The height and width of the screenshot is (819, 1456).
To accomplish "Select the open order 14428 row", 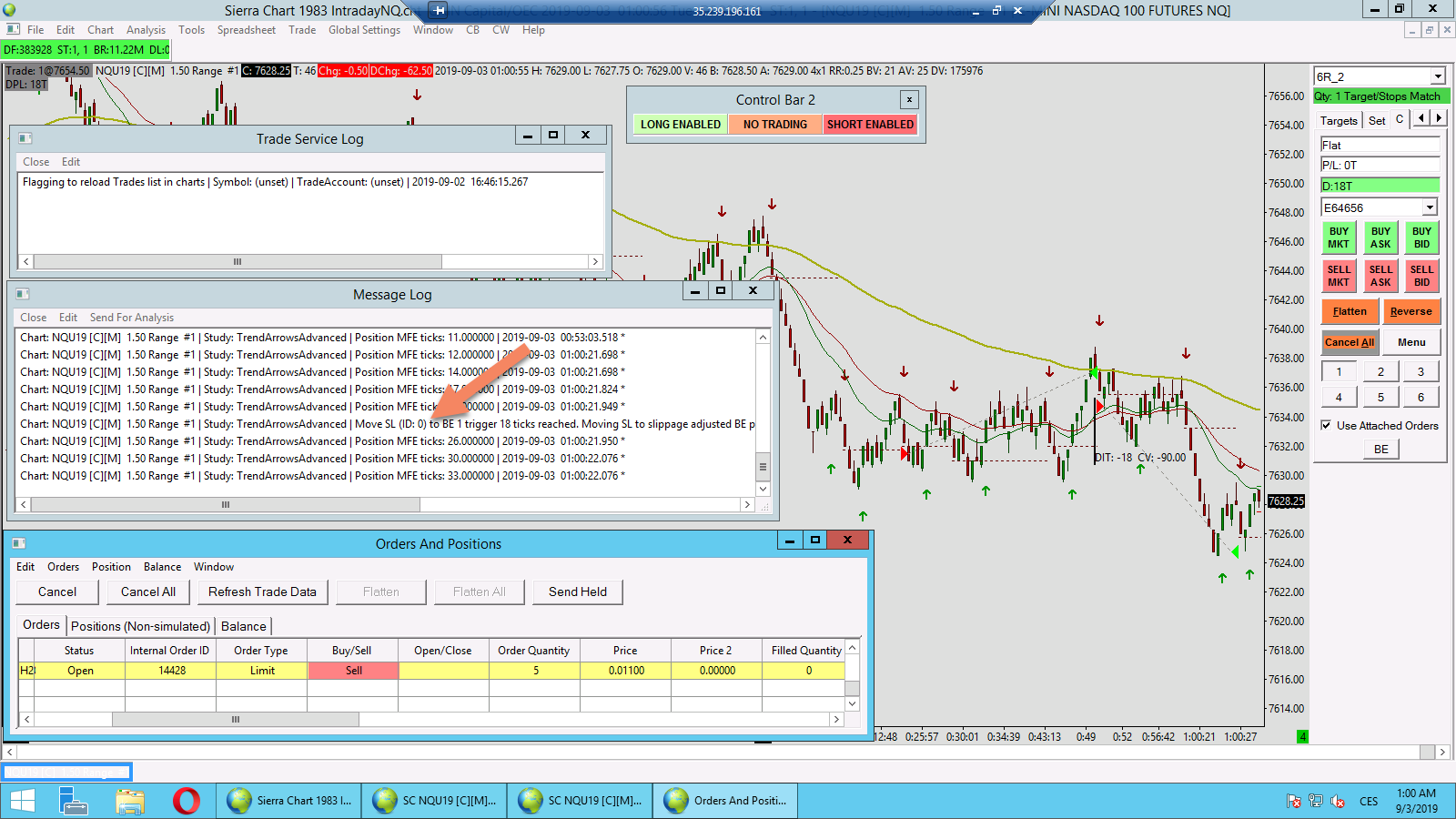I will (x=432, y=671).
